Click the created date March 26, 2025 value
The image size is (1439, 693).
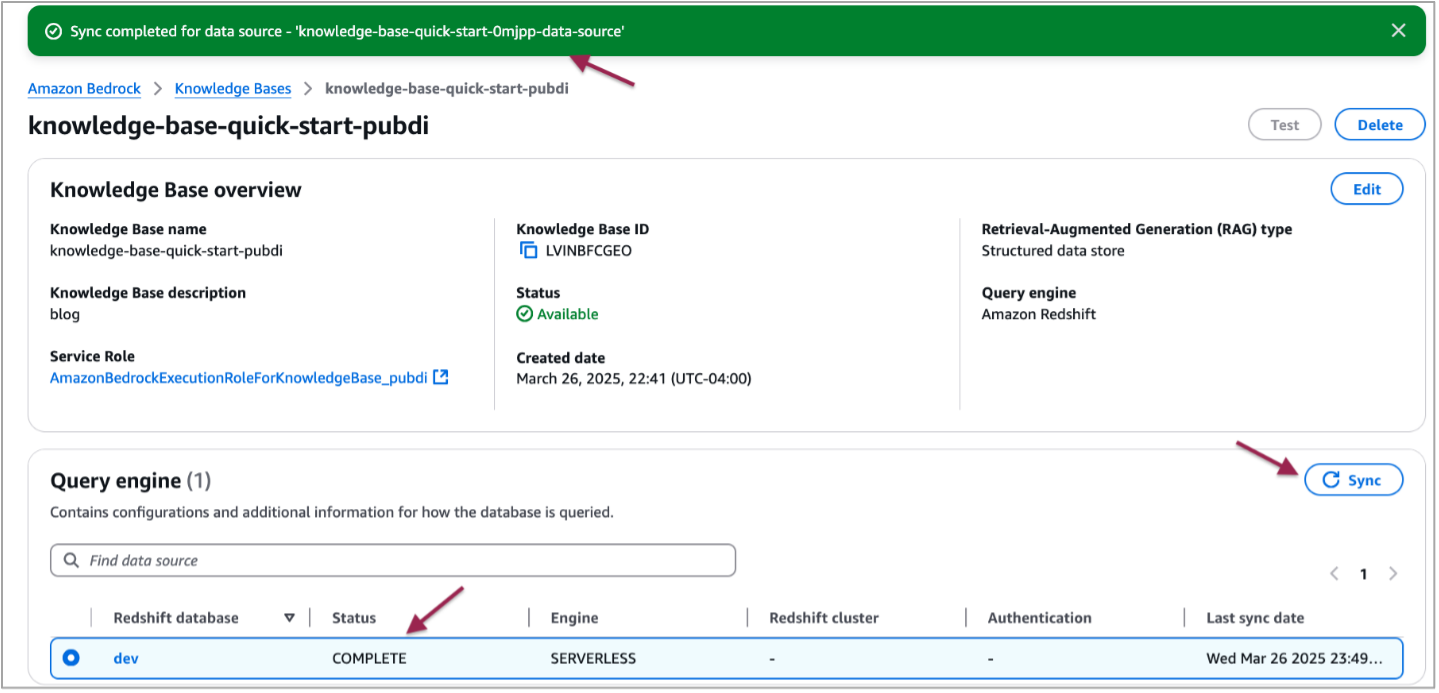[634, 378]
